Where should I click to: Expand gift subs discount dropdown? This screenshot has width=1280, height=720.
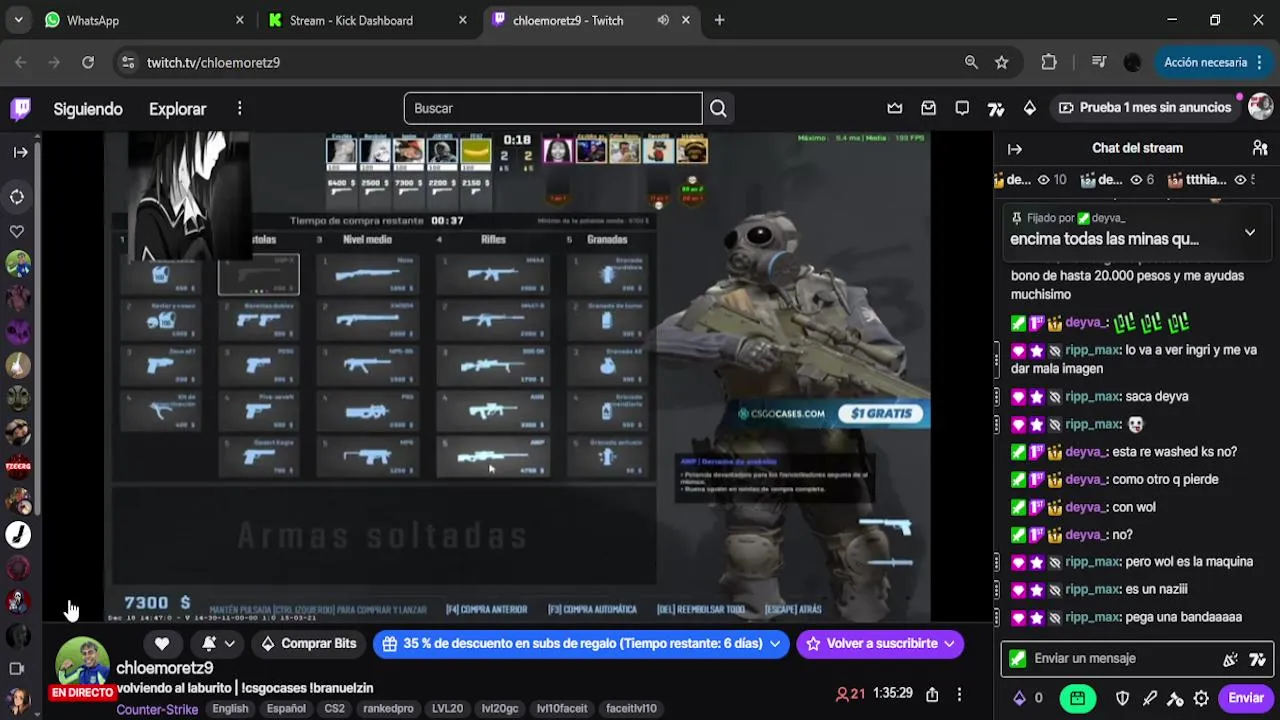pos(775,644)
